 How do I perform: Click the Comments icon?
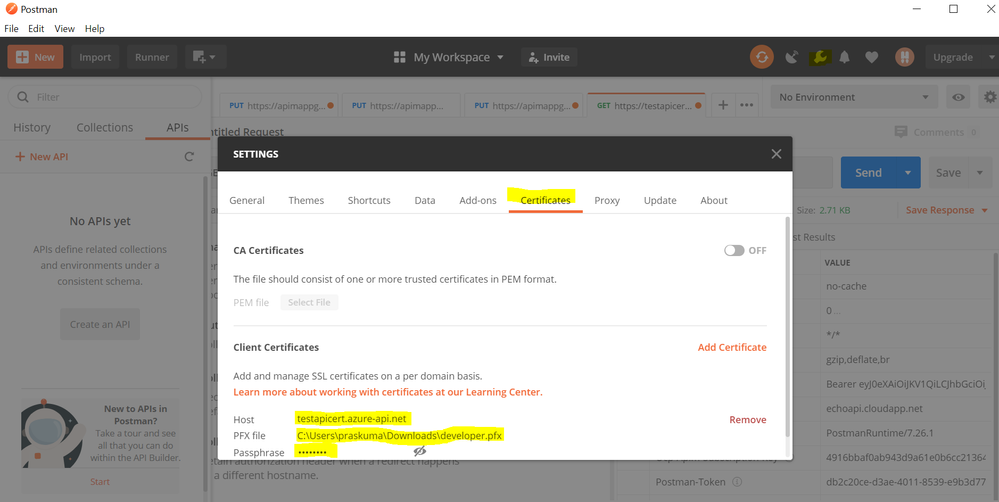pos(901,132)
